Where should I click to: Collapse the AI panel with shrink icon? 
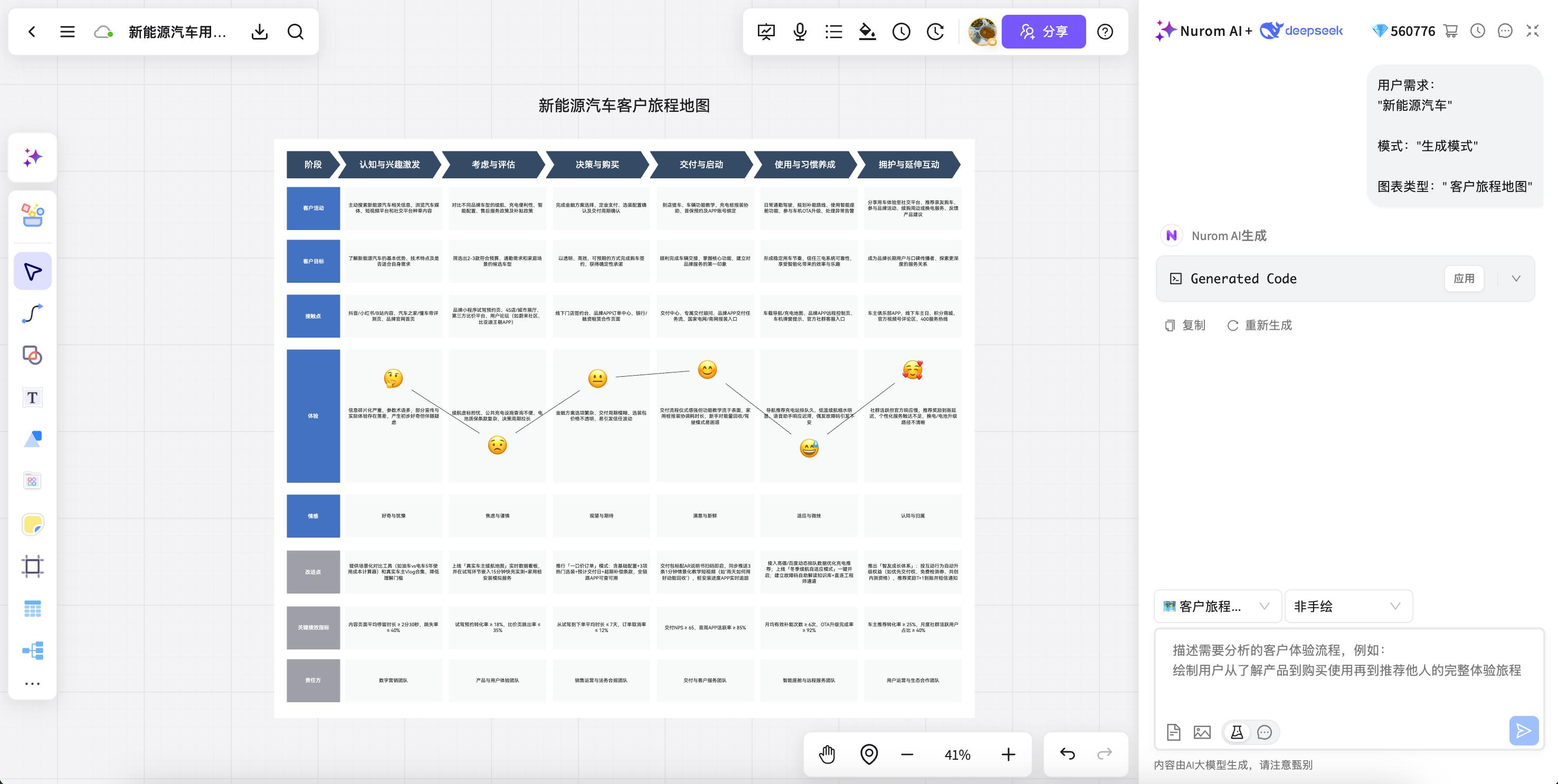[1532, 31]
